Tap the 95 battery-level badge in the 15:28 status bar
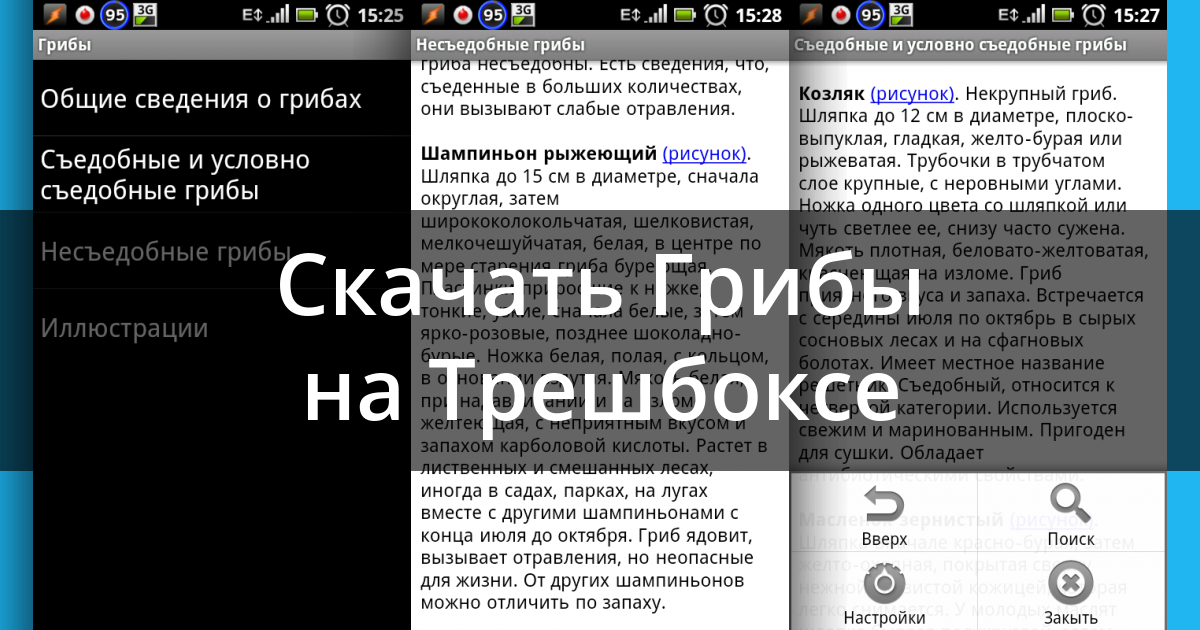The height and width of the screenshot is (630, 1200). coord(493,15)
